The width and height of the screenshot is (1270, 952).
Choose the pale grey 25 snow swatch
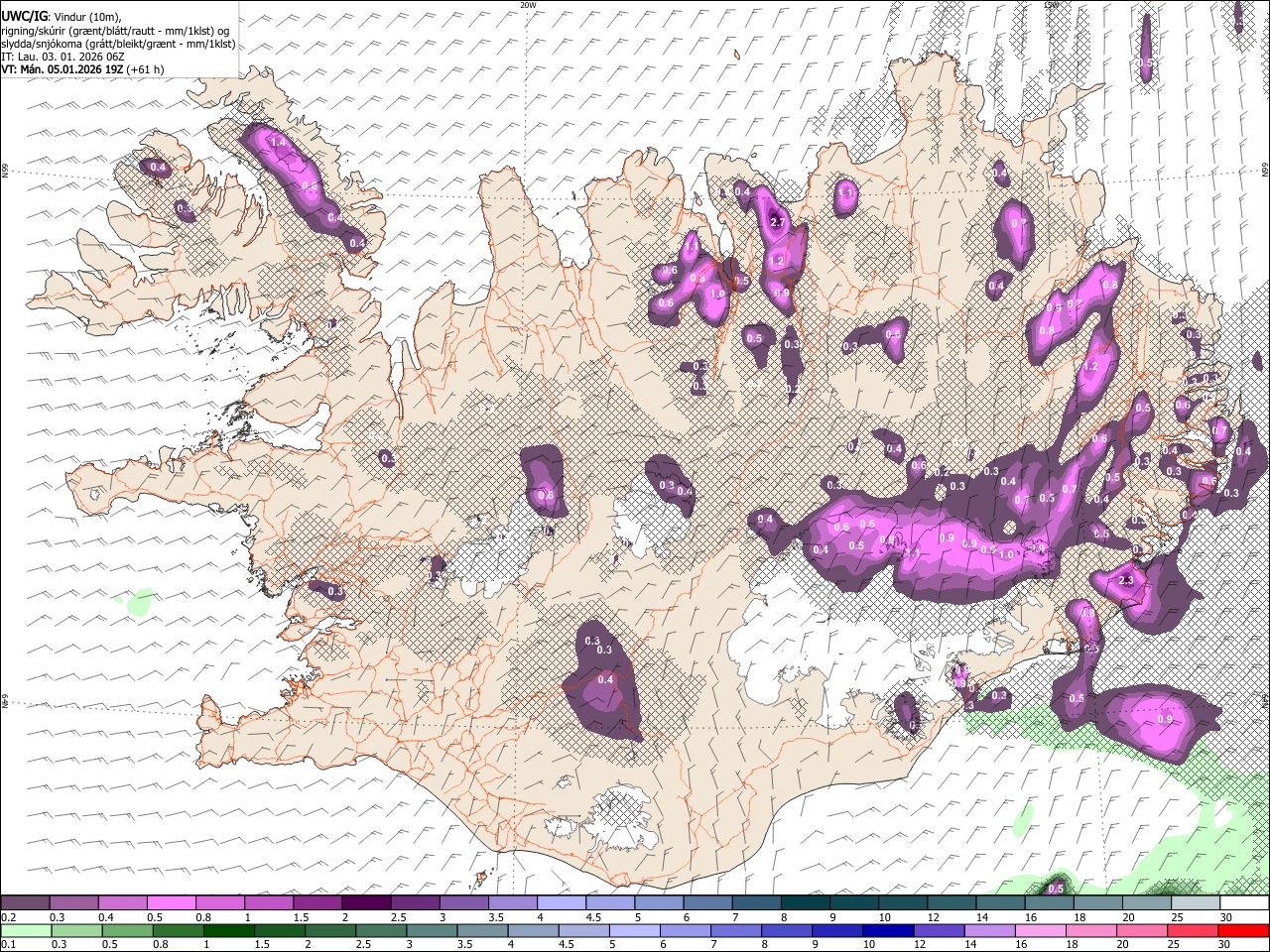click(1196, 903)
